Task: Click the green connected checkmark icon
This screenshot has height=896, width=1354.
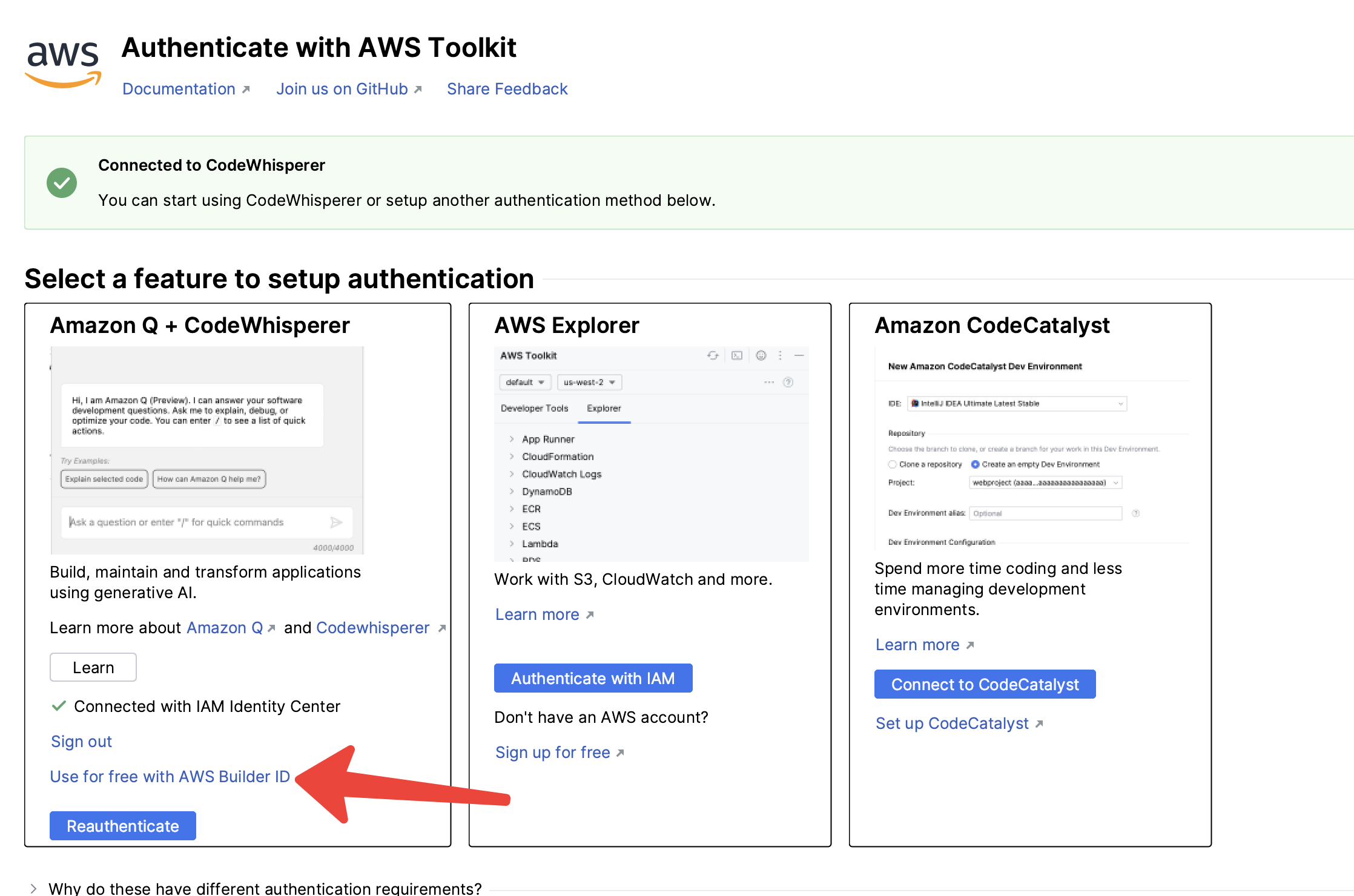Action: (x=62, y=183)
